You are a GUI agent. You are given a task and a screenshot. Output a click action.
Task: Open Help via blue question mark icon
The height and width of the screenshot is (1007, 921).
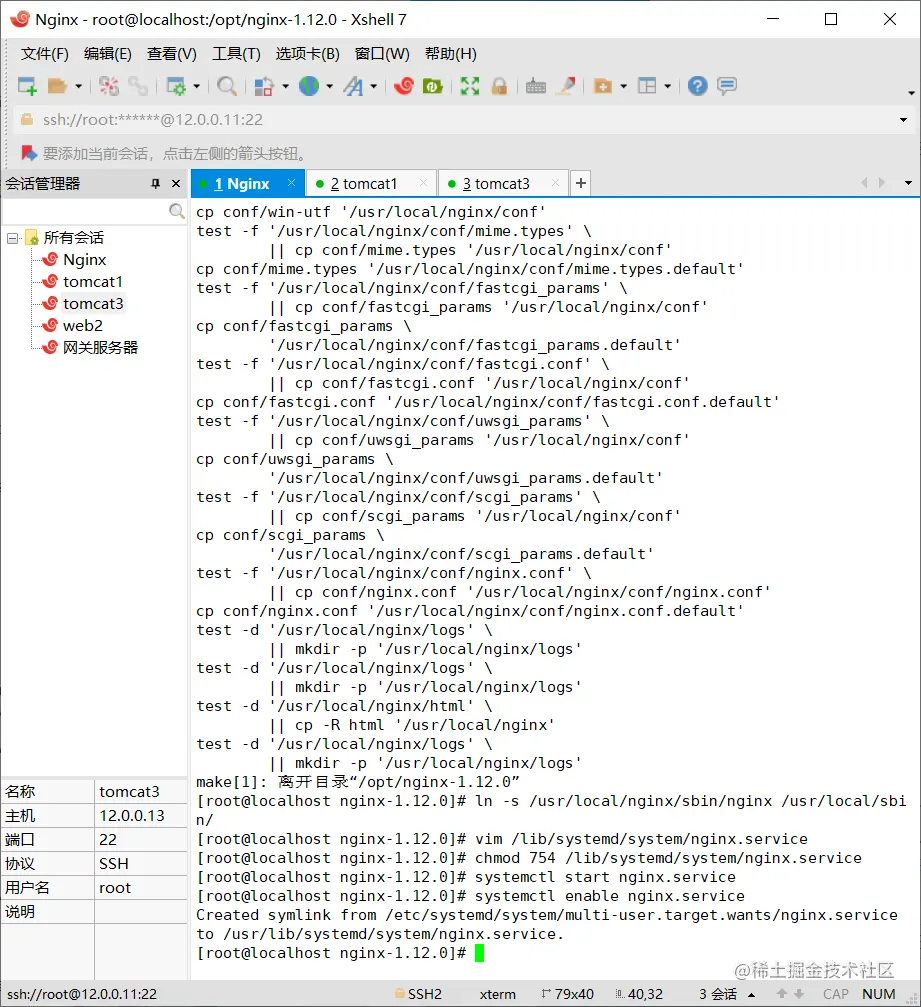coord(697,86)
